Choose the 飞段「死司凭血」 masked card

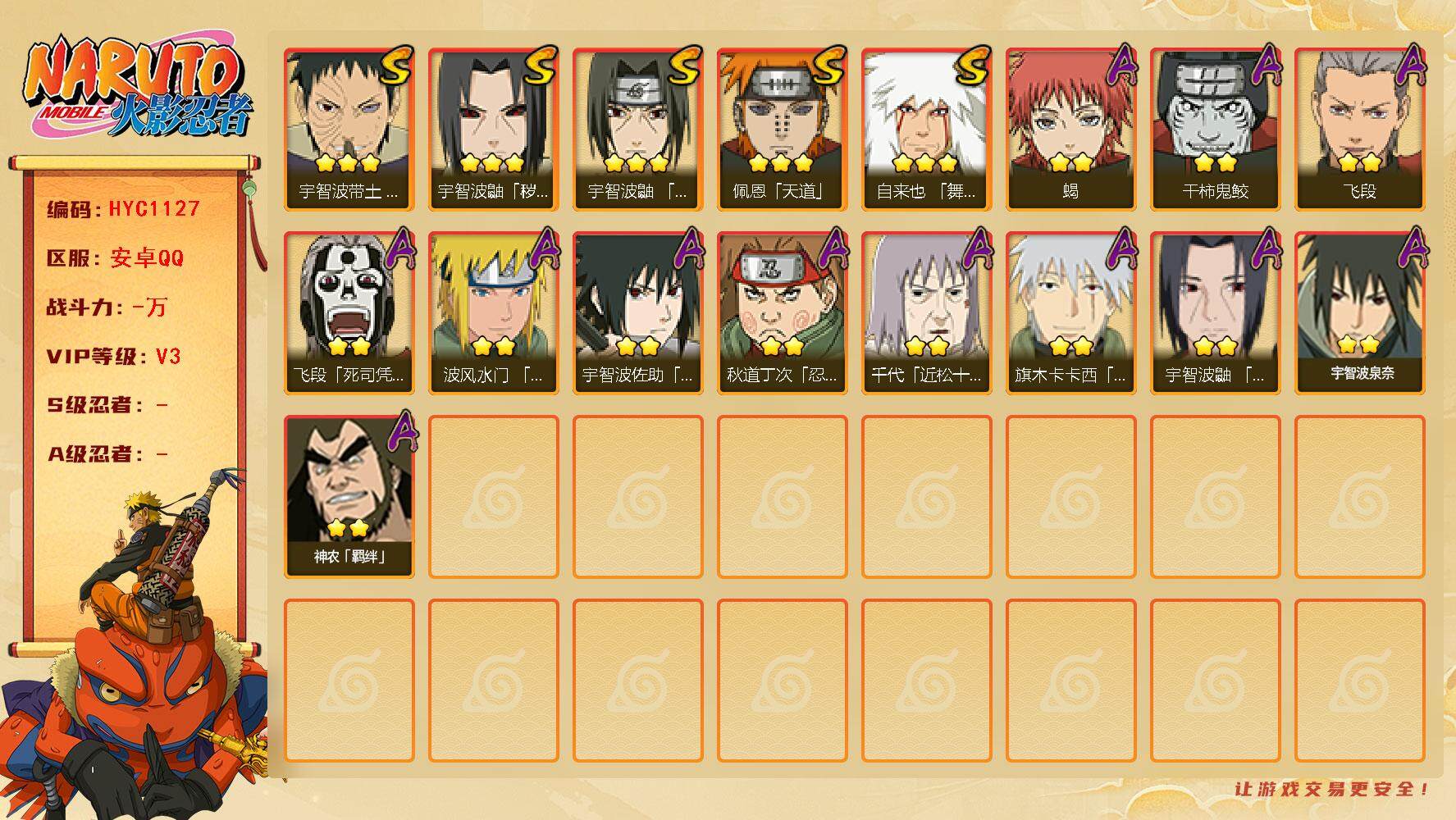coord(349,313)
